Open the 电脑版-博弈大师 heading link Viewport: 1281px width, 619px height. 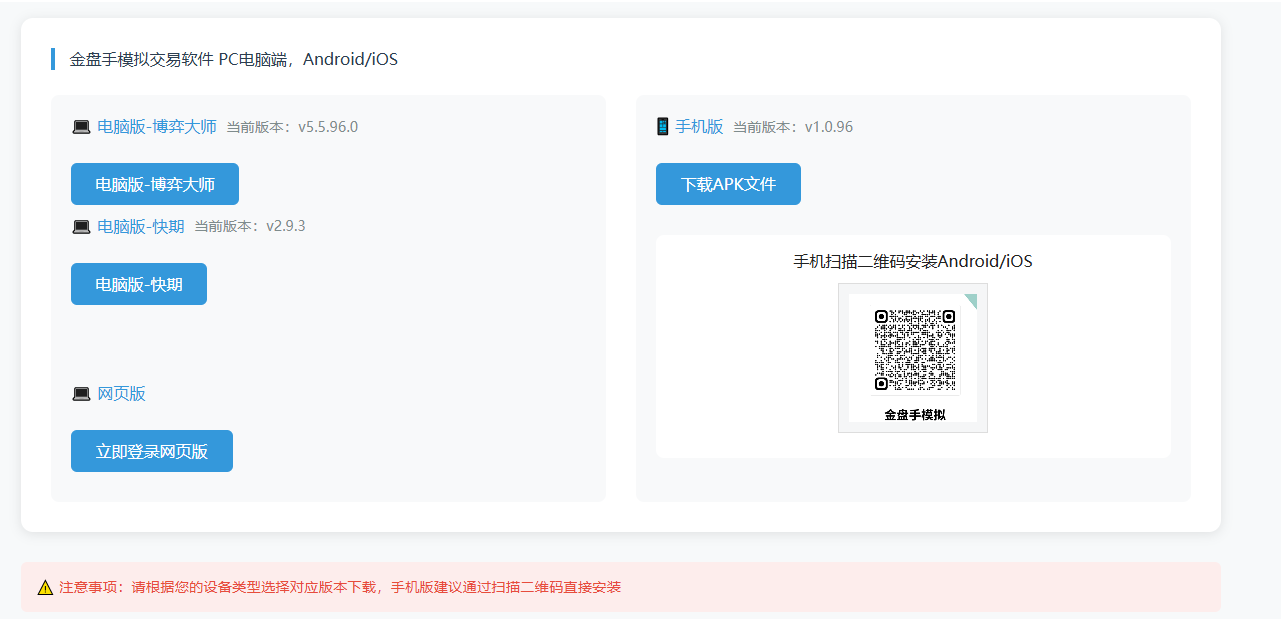(x=157, y=127)
